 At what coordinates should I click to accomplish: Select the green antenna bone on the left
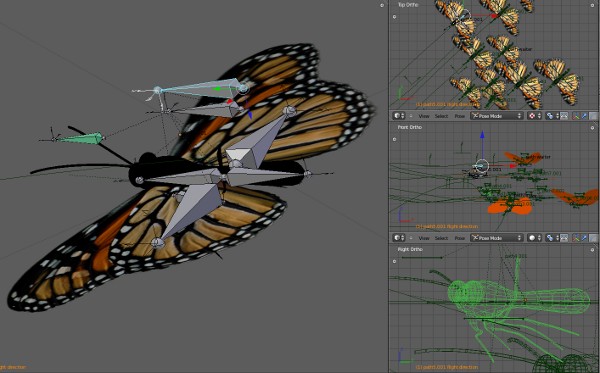(80, 138)
